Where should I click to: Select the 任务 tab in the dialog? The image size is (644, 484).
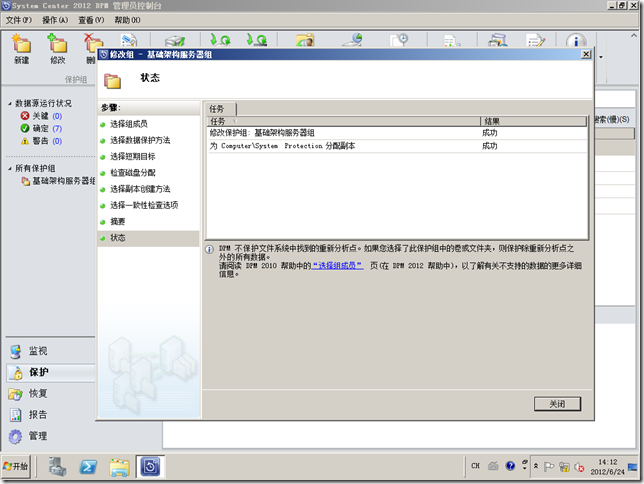[x=220, y=109]
